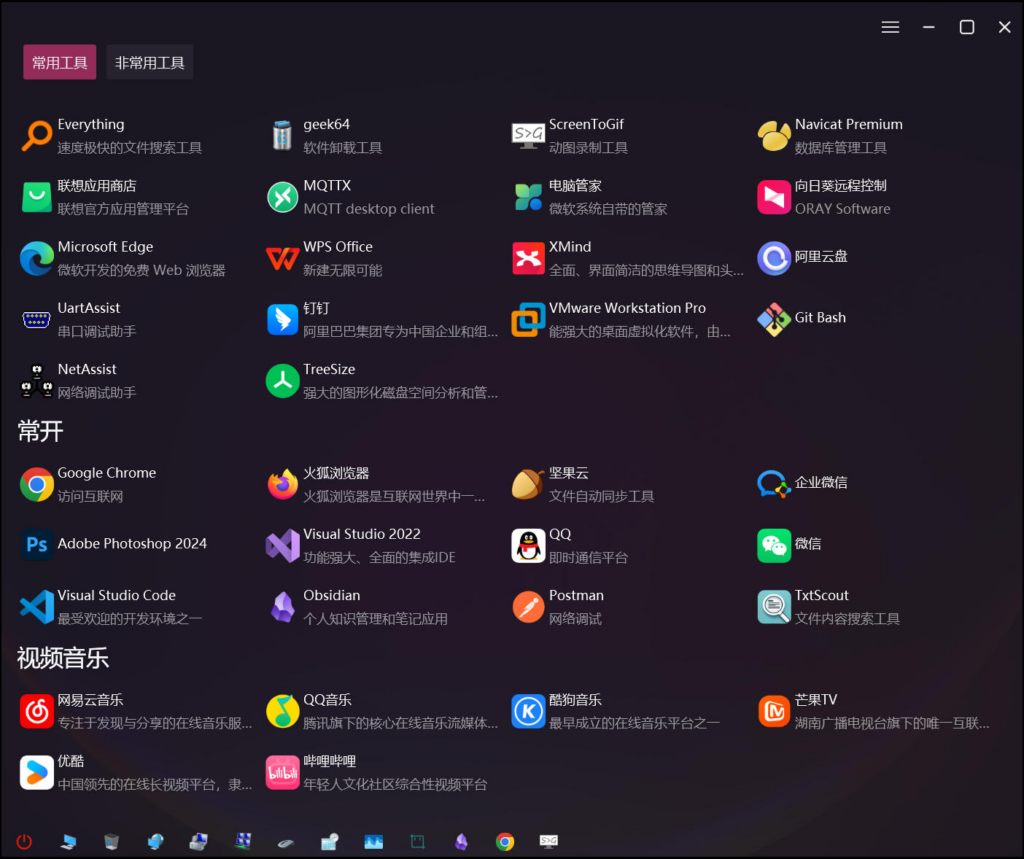Click the text 'ORAY Software'

tap(842, 209)
